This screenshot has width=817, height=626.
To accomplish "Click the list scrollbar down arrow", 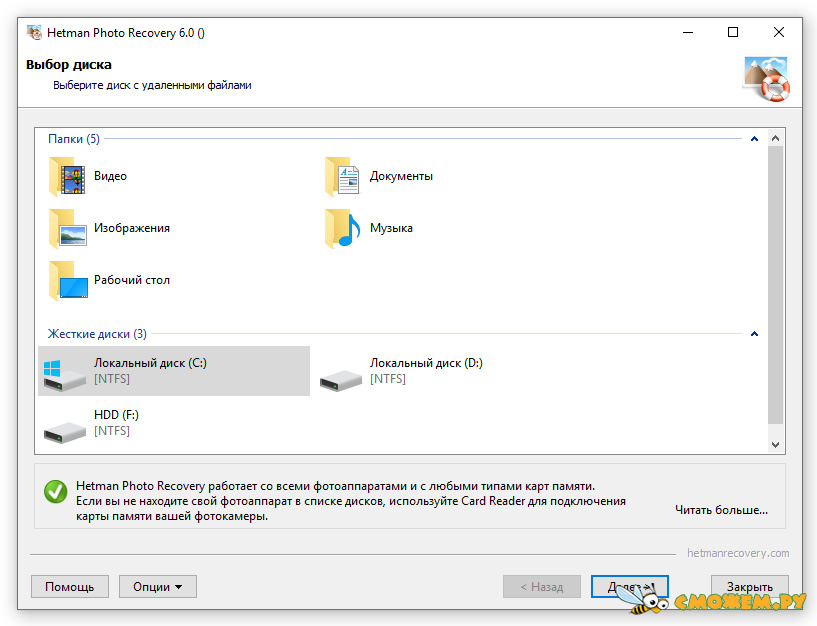I will point(775,445).
